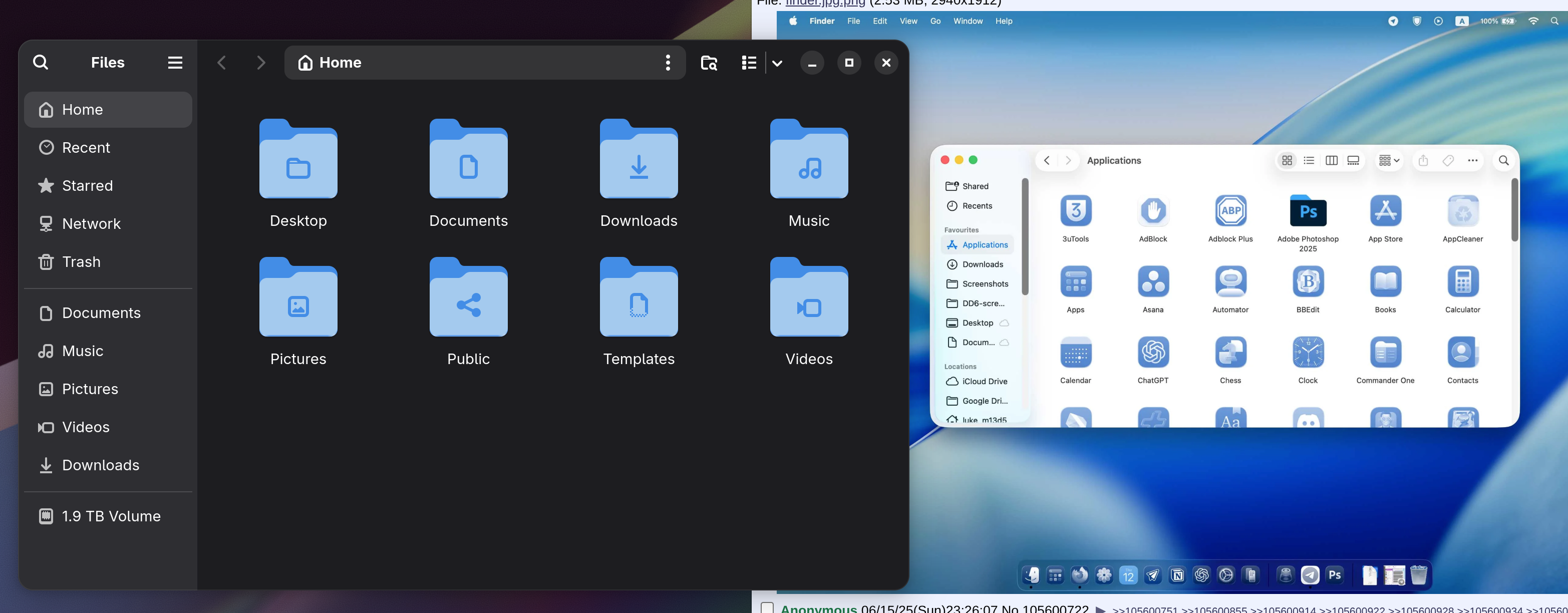The width and height of the screenshot is (1568, 613).
Task: Open the File menu in menu bar
Action: [853, 22]
